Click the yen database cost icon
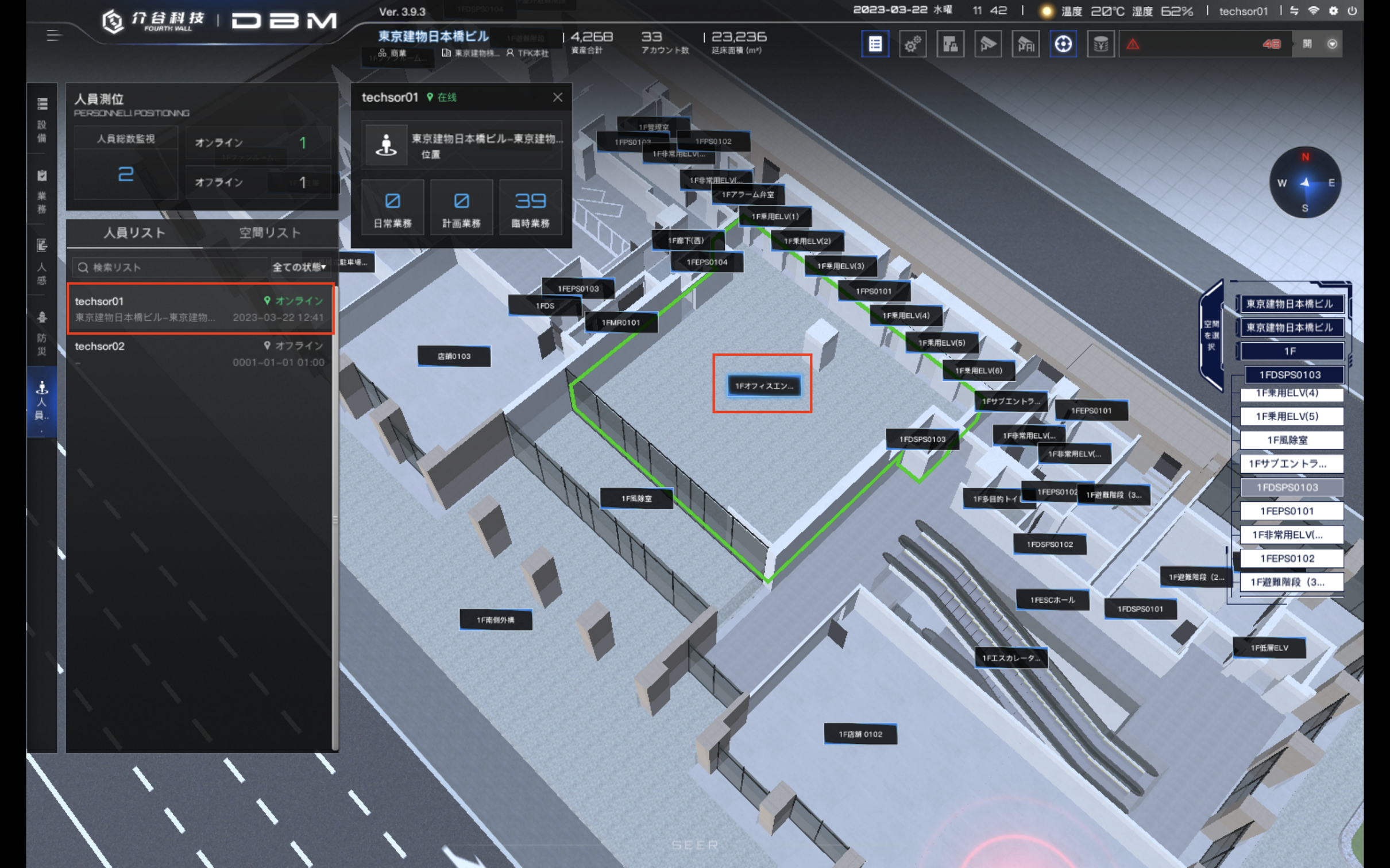1390x868 pixels. click(1101, 44)
